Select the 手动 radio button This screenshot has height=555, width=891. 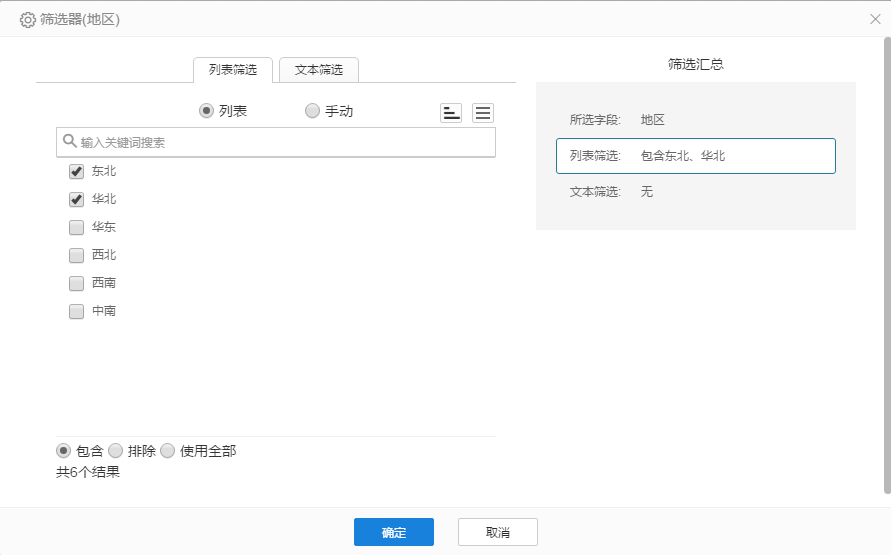pyautogui.click(x=313, y=111)
